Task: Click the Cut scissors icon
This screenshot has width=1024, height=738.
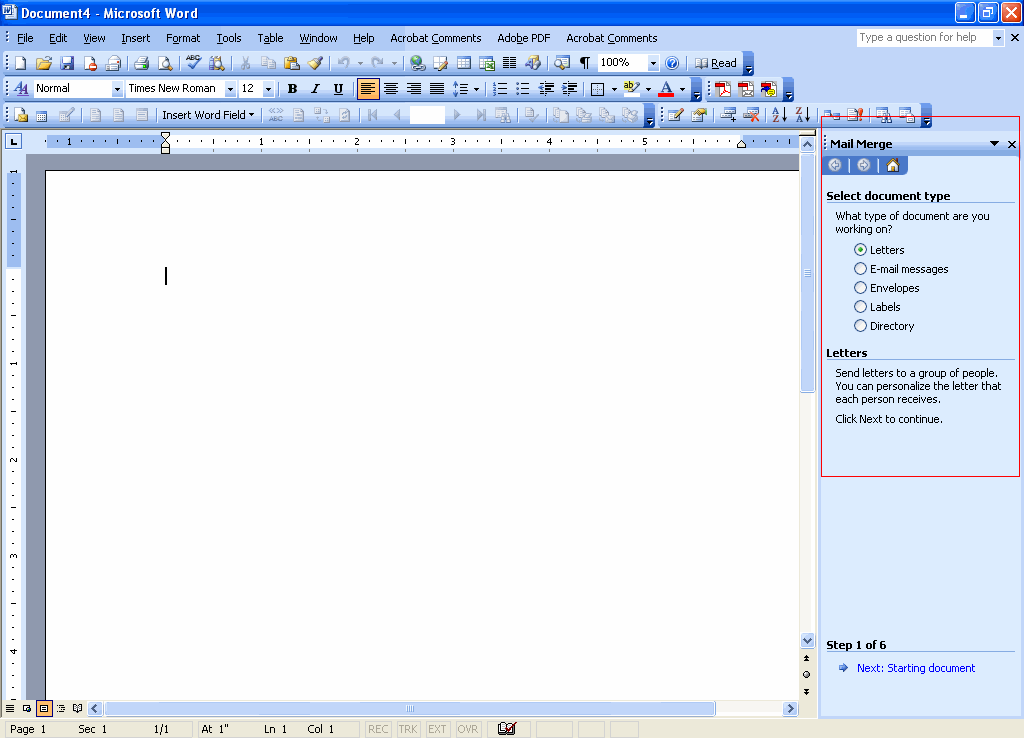Action: pyautogui.click(x=246, y=63)
